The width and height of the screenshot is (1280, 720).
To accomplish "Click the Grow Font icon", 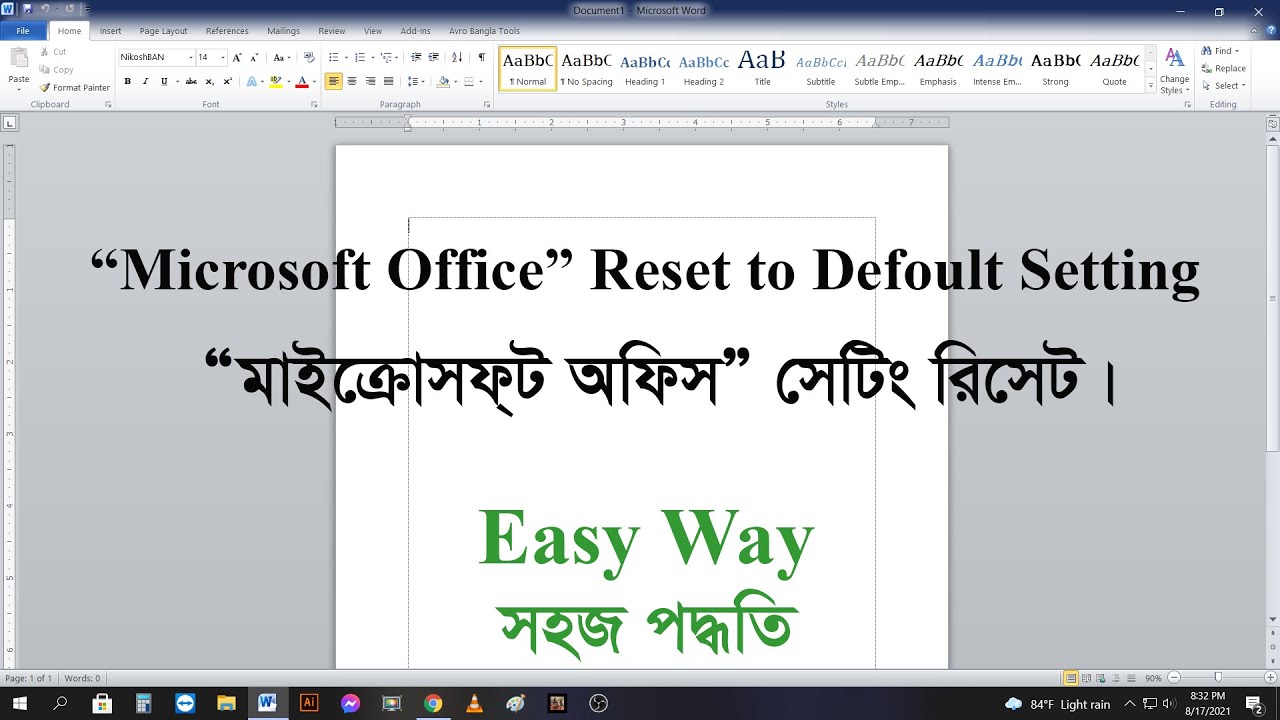I will coord(237,58).
